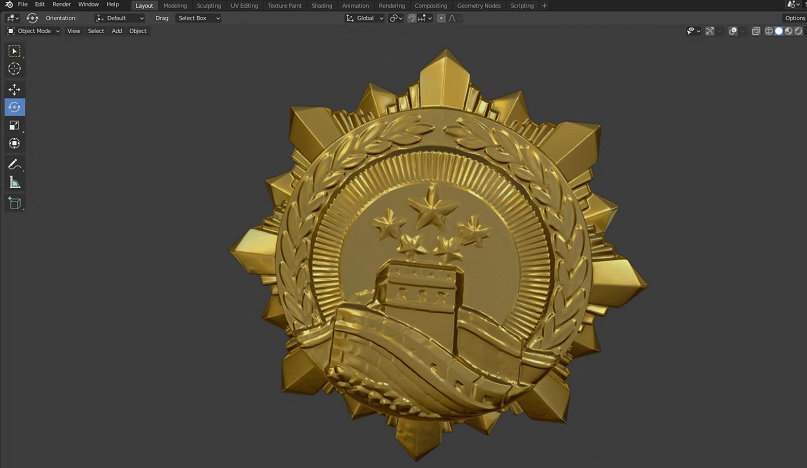Open the viewport Select menu

tap(96, 31)
